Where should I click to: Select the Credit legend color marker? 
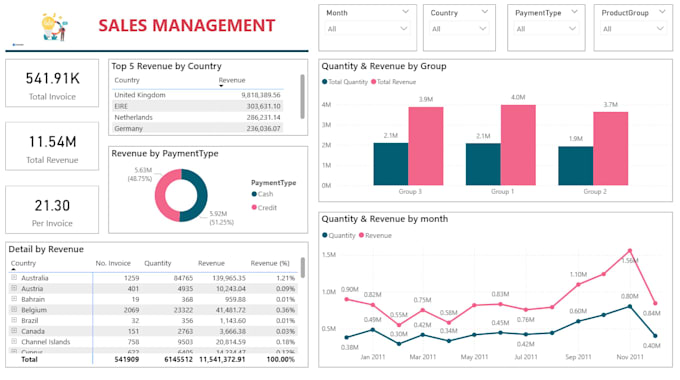[254, 207]
